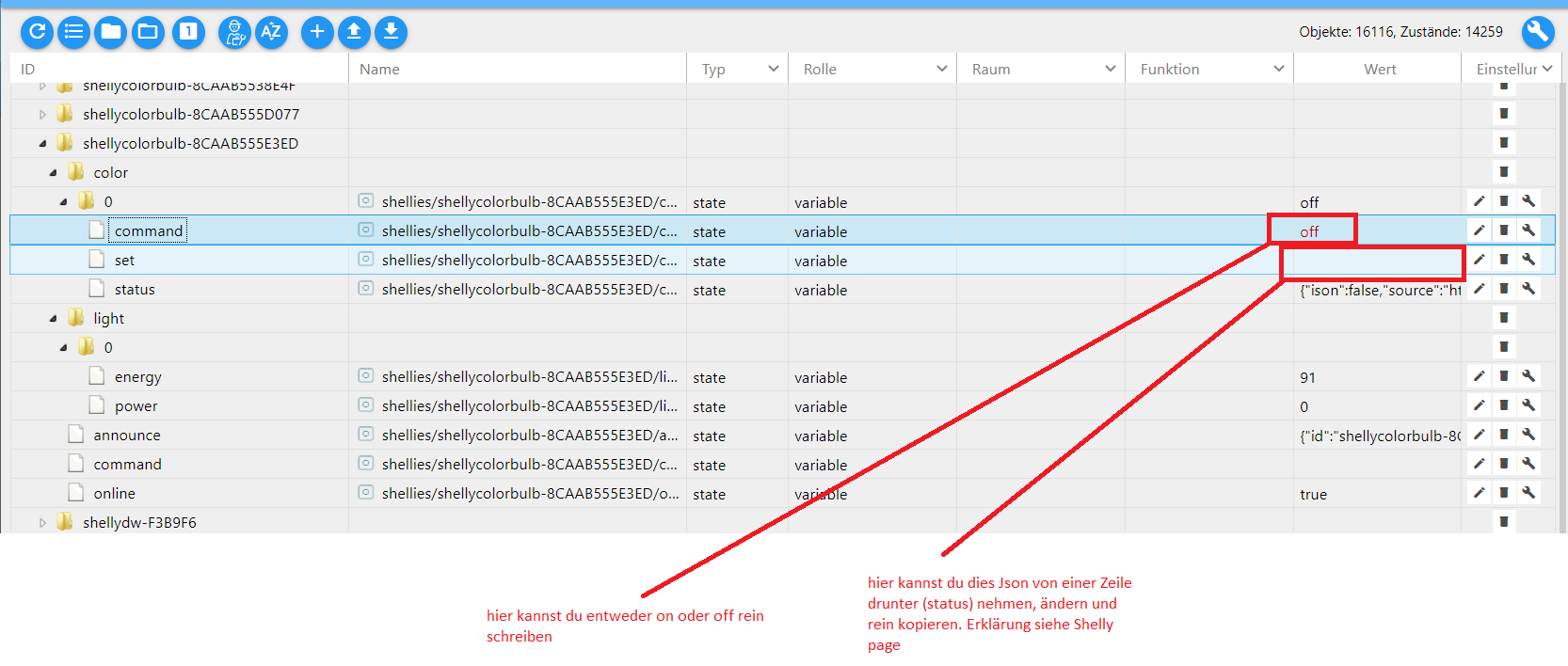1568x666 pixels.
Task: Click the announce JSON value cell
Action: click(1380, 436)
